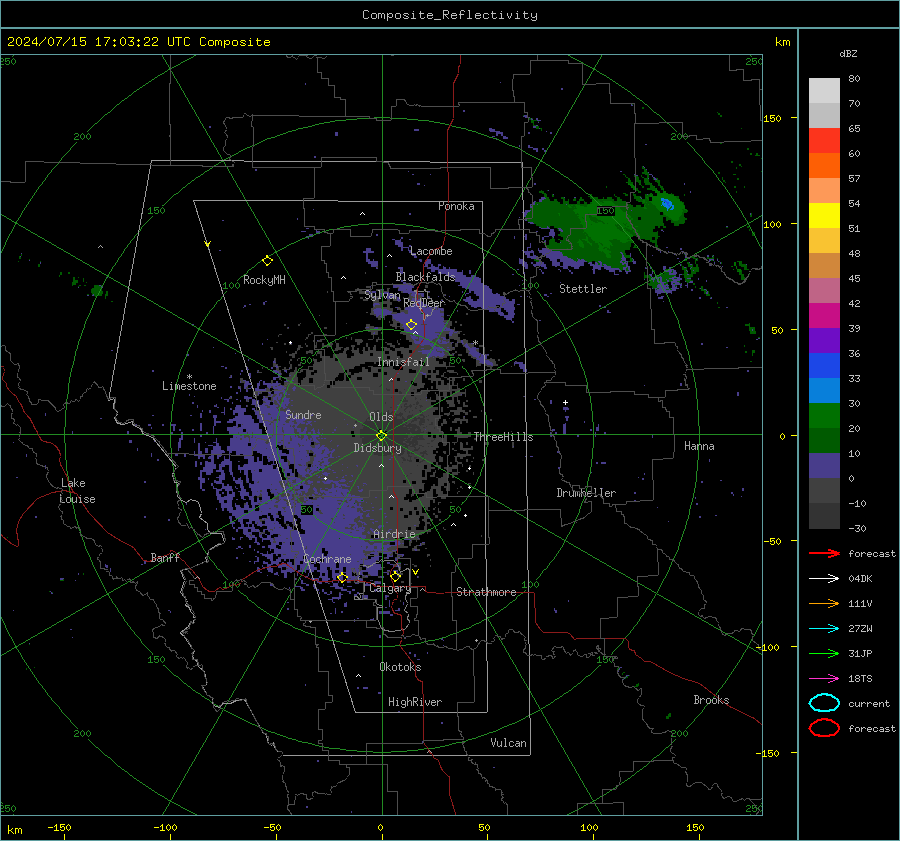Click the red forecast ellipse icon
This screenshot has width=900, height=841.
pyautogui.click(x=824, y=728)
